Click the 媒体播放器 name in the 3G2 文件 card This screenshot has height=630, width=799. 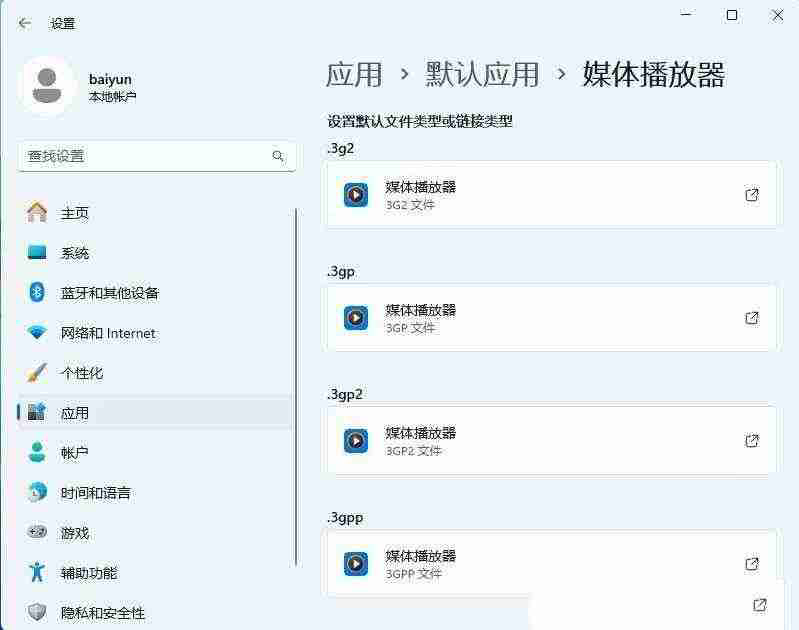tap(420, 187)
